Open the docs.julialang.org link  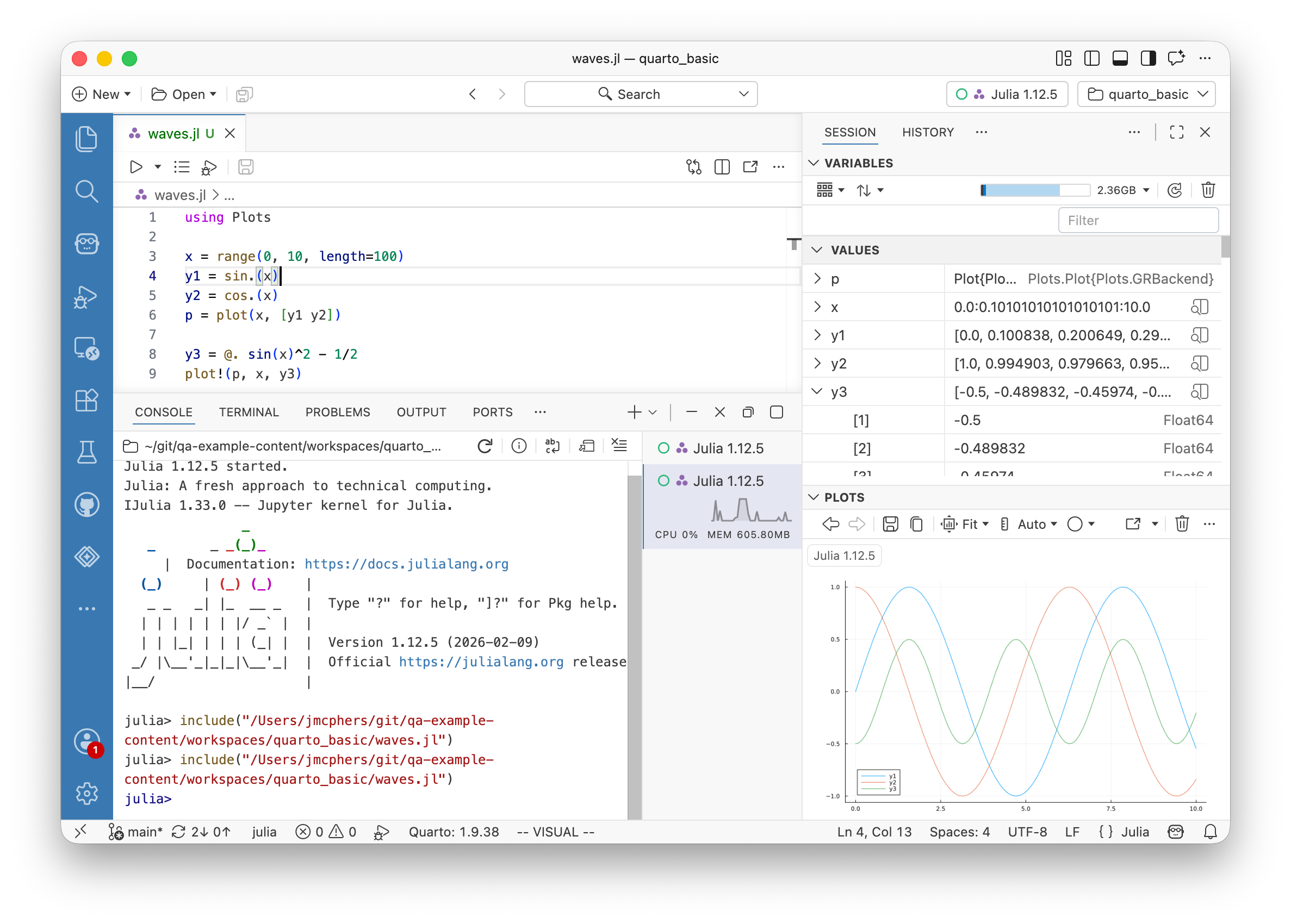point(406,564)
